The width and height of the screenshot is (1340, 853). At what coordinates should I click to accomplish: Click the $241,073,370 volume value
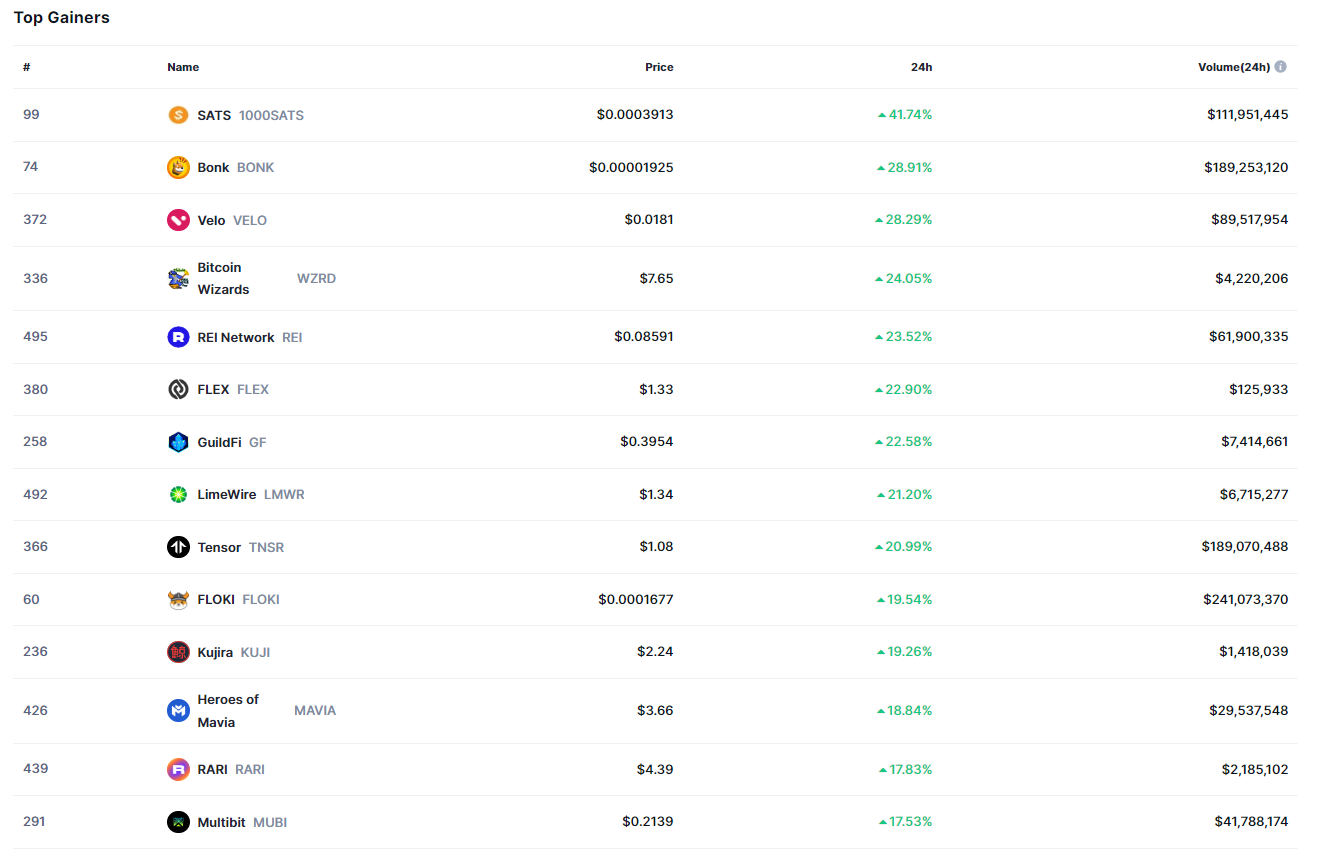click(x=1246, y=599)
